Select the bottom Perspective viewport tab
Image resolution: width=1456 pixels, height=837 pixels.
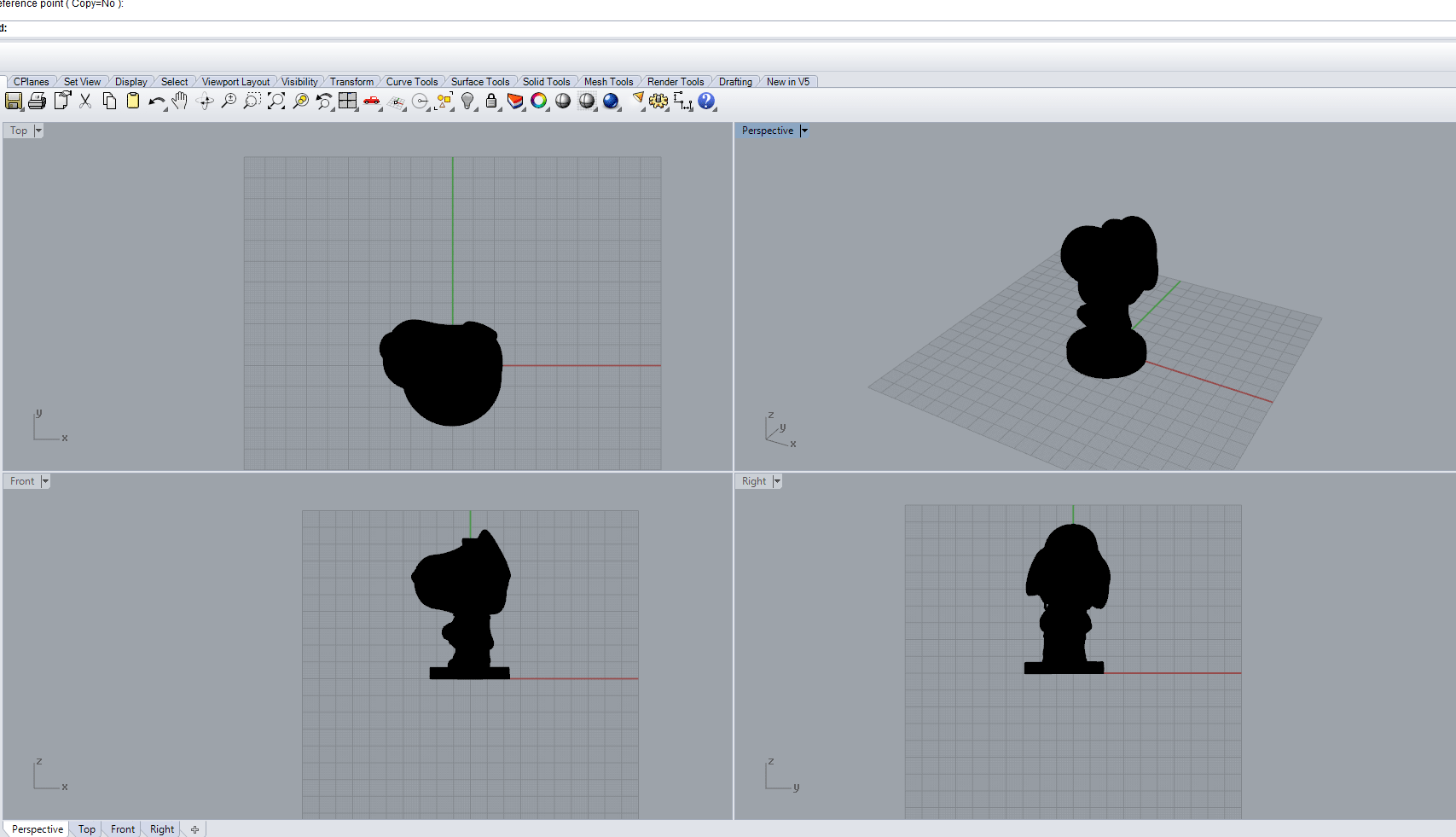pyautogui.click(x=37, y=829)
